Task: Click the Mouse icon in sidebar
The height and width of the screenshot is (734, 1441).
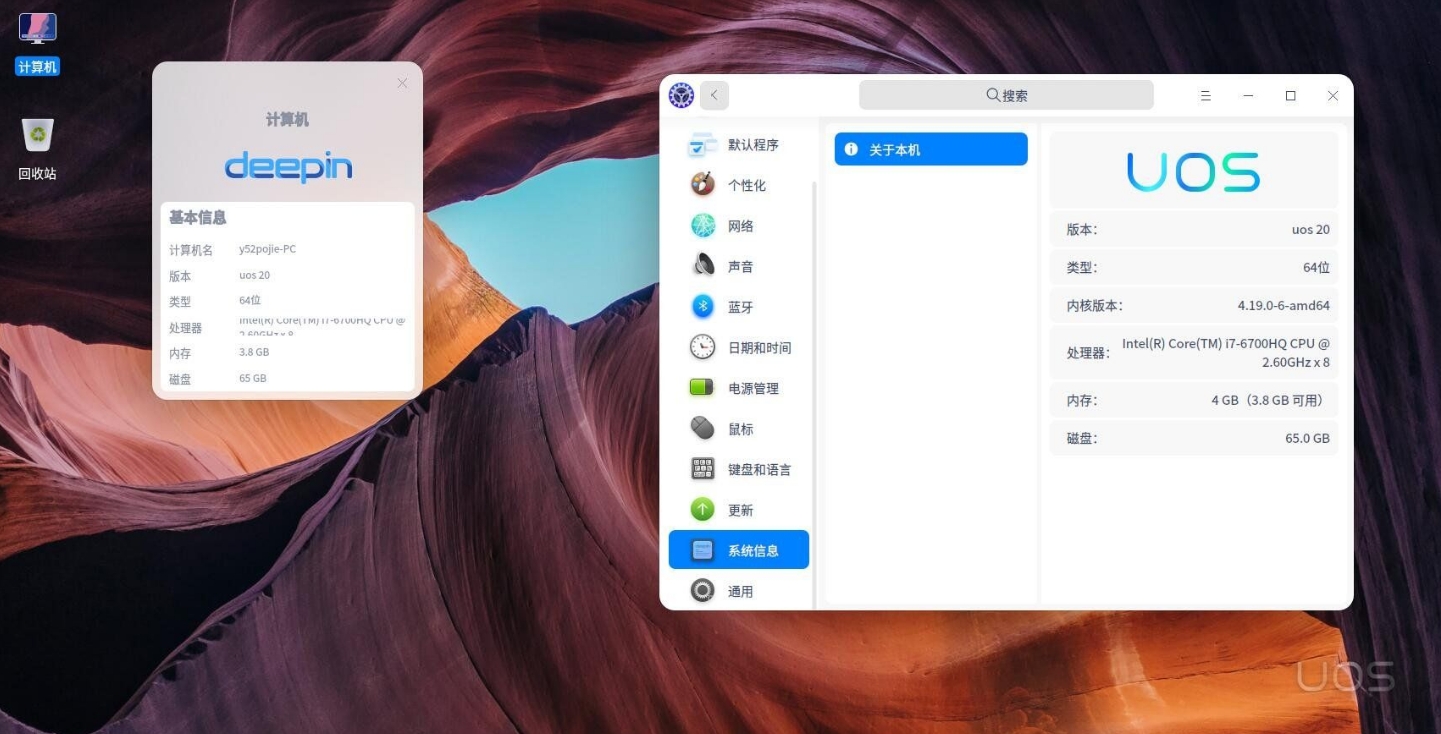Action: [x=703, y=428]
